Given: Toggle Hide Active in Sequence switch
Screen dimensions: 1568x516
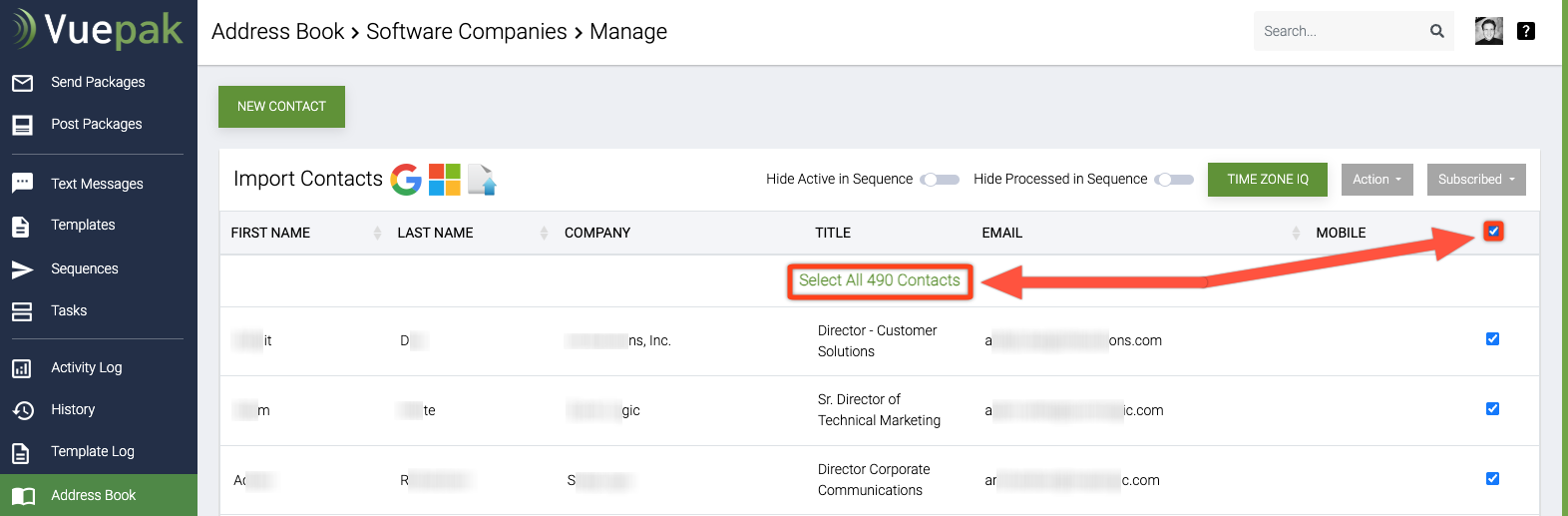Looking at the screenshot, I should tap(940, 180).
